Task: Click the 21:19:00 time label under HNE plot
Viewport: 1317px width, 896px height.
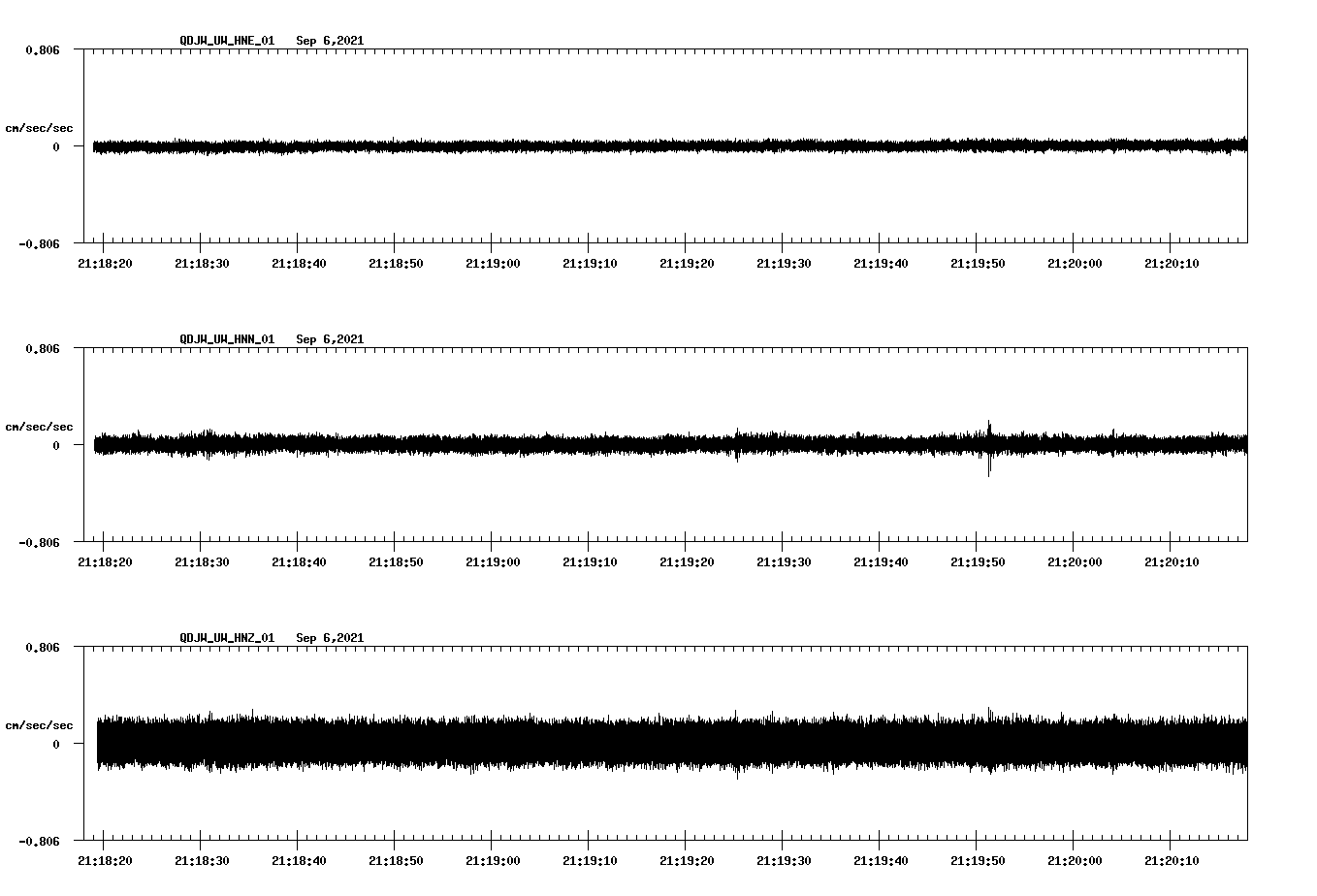Action: [493, 264]
